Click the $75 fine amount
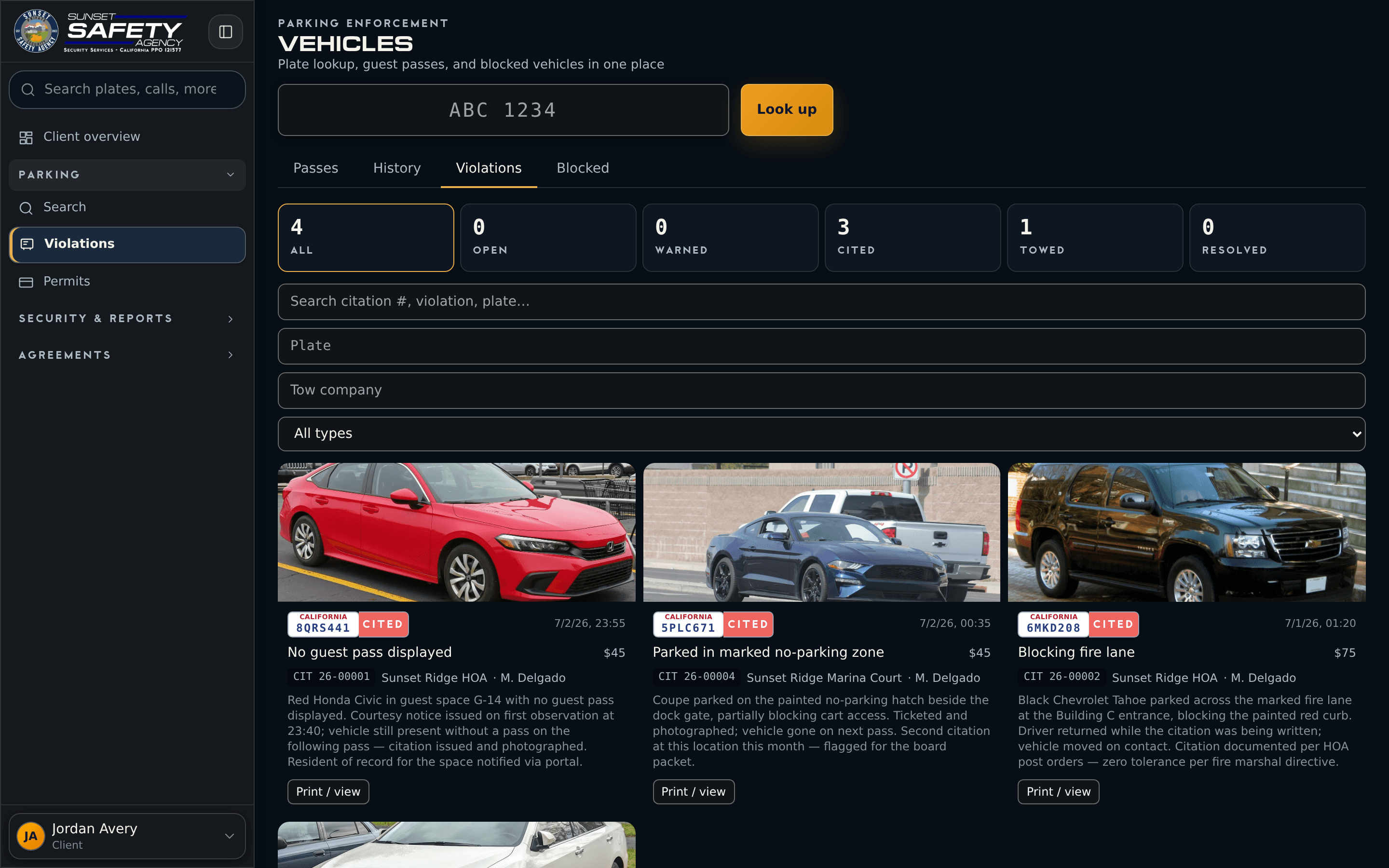 coord(1345,653)
